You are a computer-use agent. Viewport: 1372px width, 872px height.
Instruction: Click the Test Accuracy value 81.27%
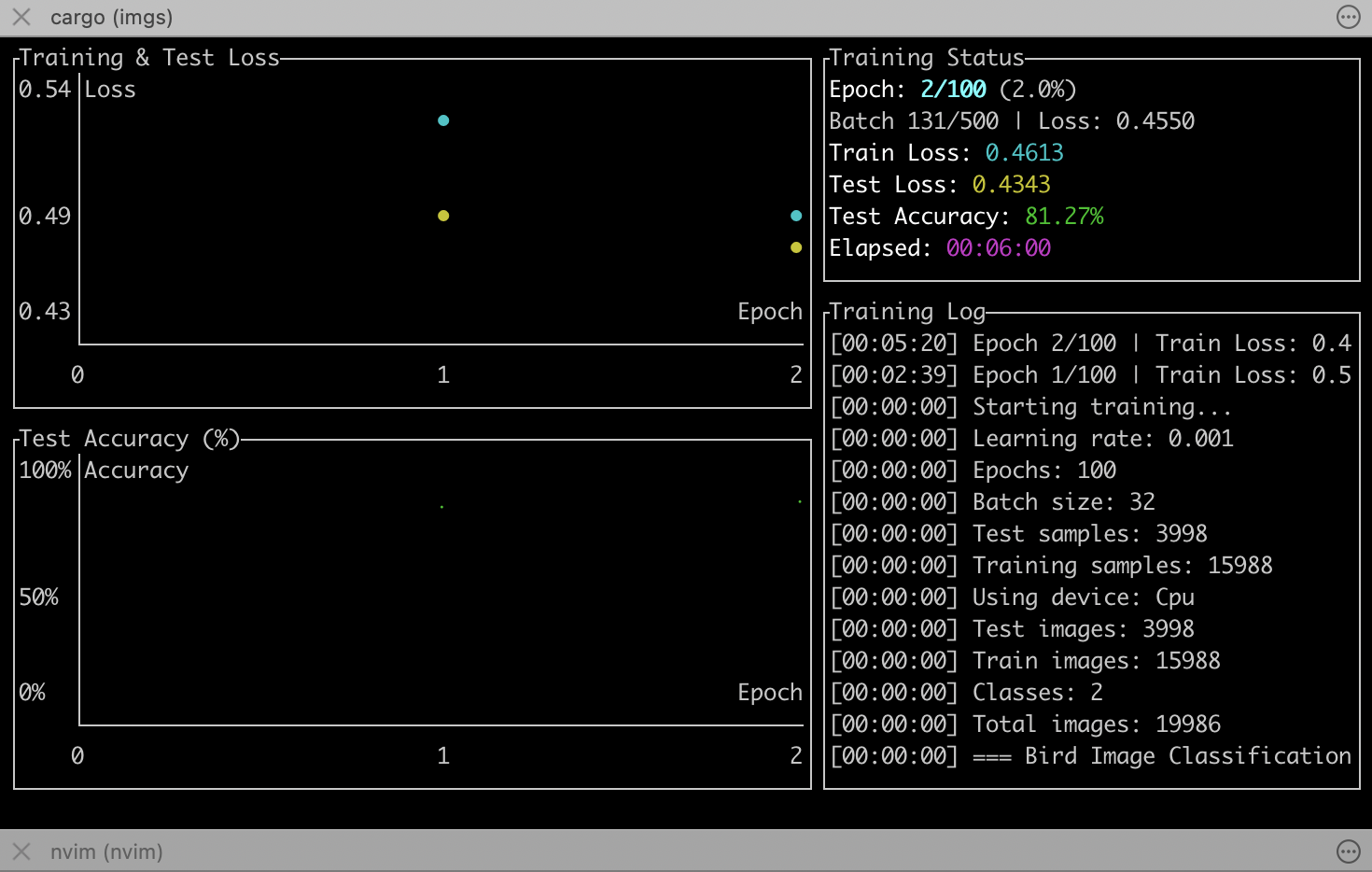tap(1064, 217)
